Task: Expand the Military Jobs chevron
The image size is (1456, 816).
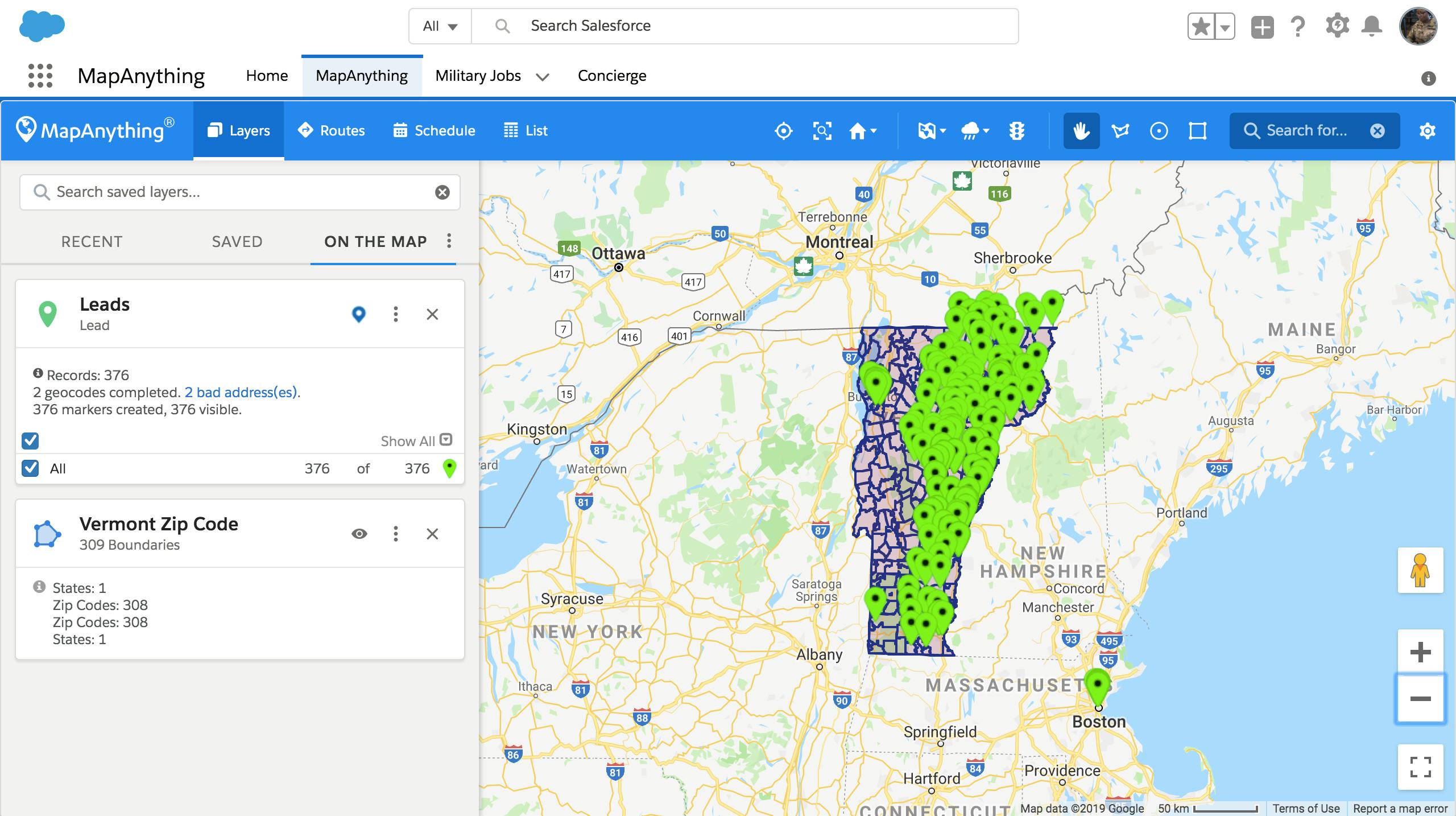Action: 543,77
